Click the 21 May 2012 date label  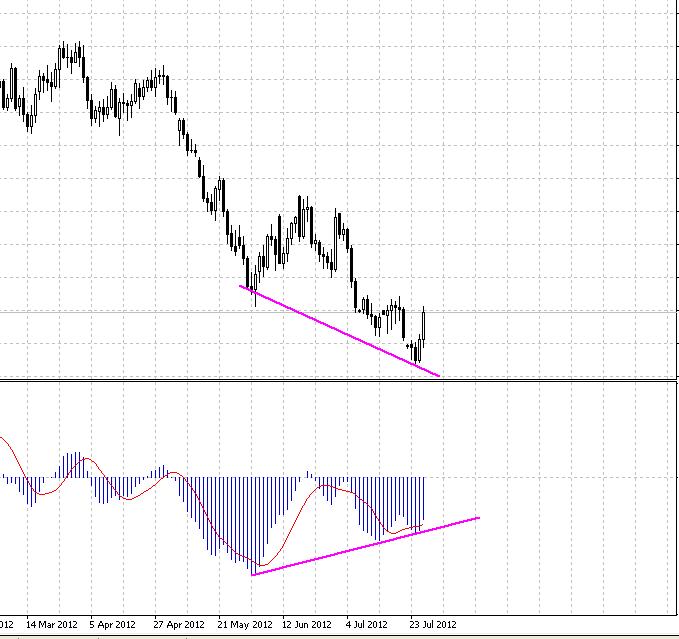245,625
